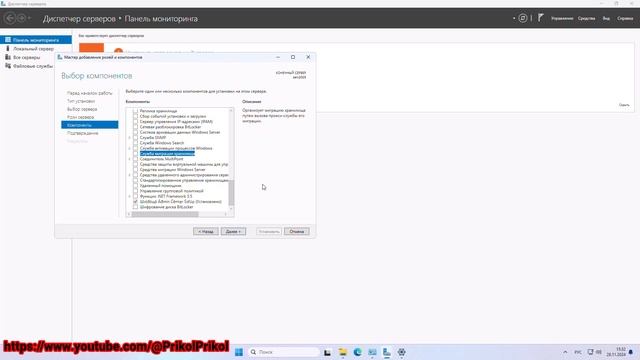Check Сетевая разблокировка BitLocker checkbox

(135, 127)
